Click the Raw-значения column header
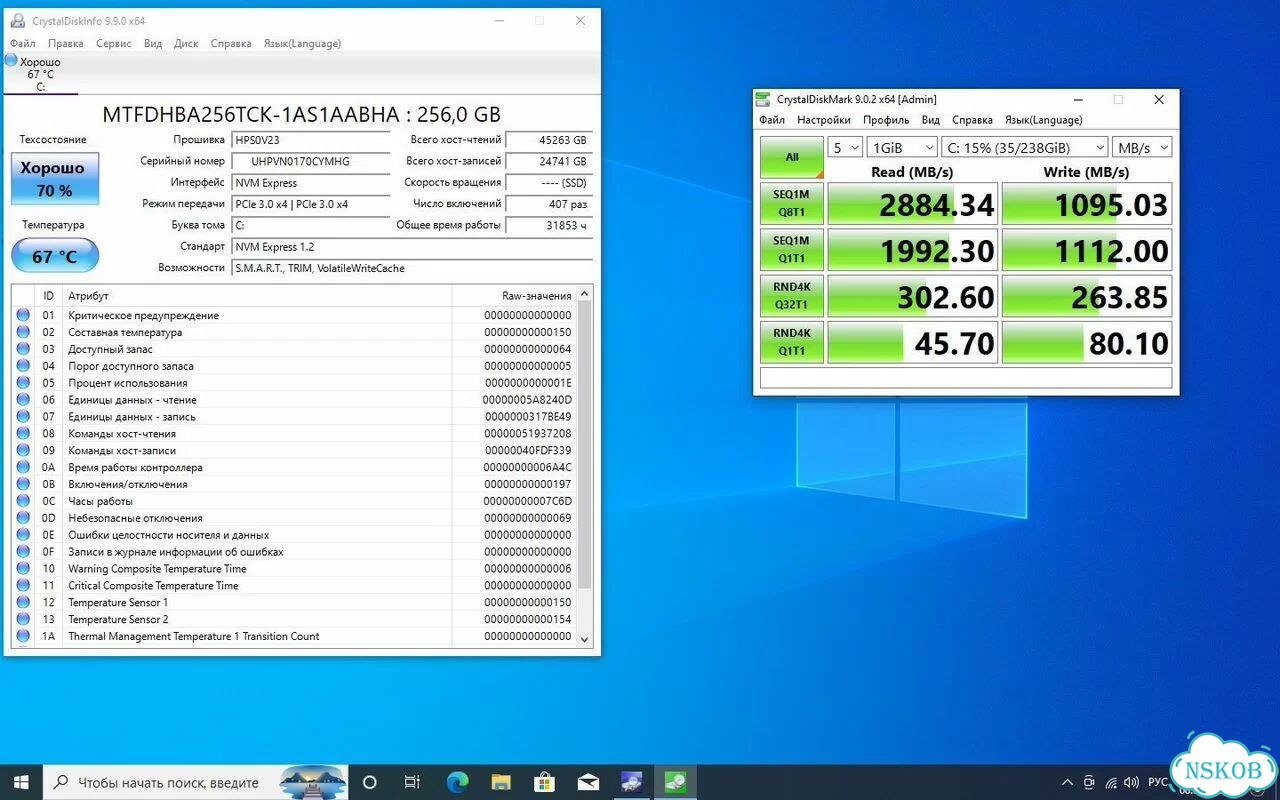 (514, 296)
